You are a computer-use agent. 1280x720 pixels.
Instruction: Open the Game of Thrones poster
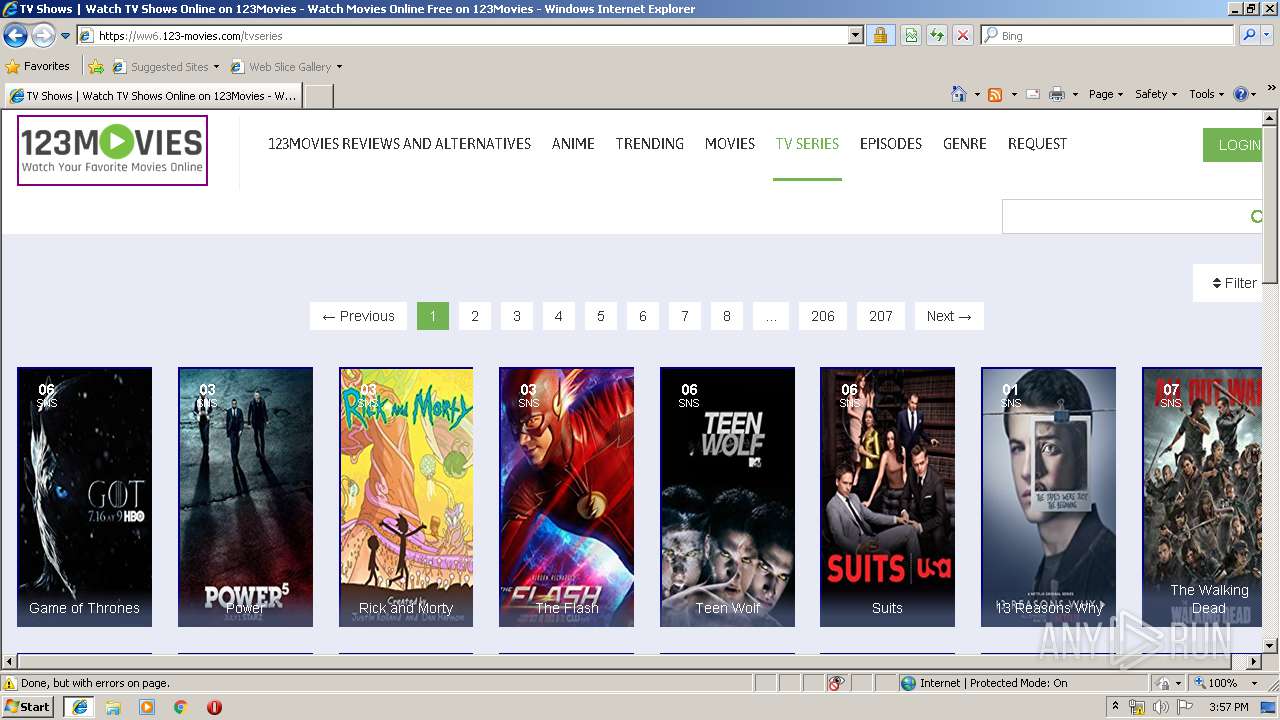click(85, 497)
